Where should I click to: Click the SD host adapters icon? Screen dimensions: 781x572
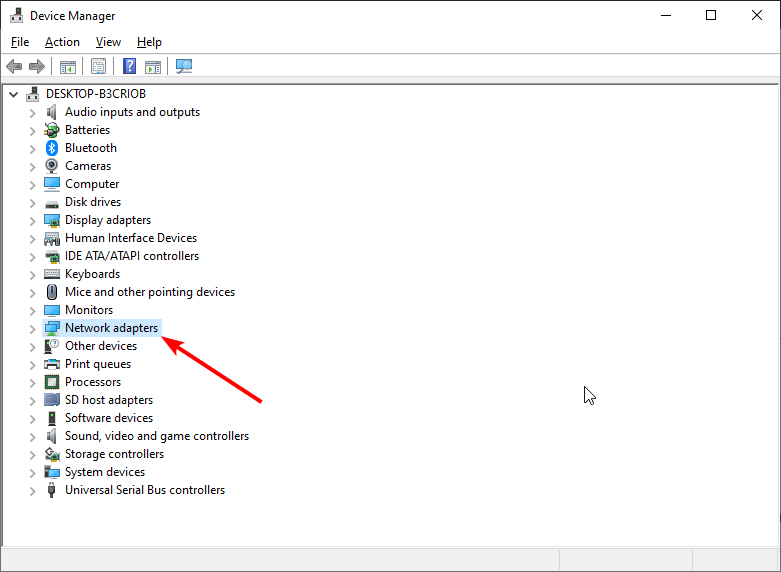point(52,400)
